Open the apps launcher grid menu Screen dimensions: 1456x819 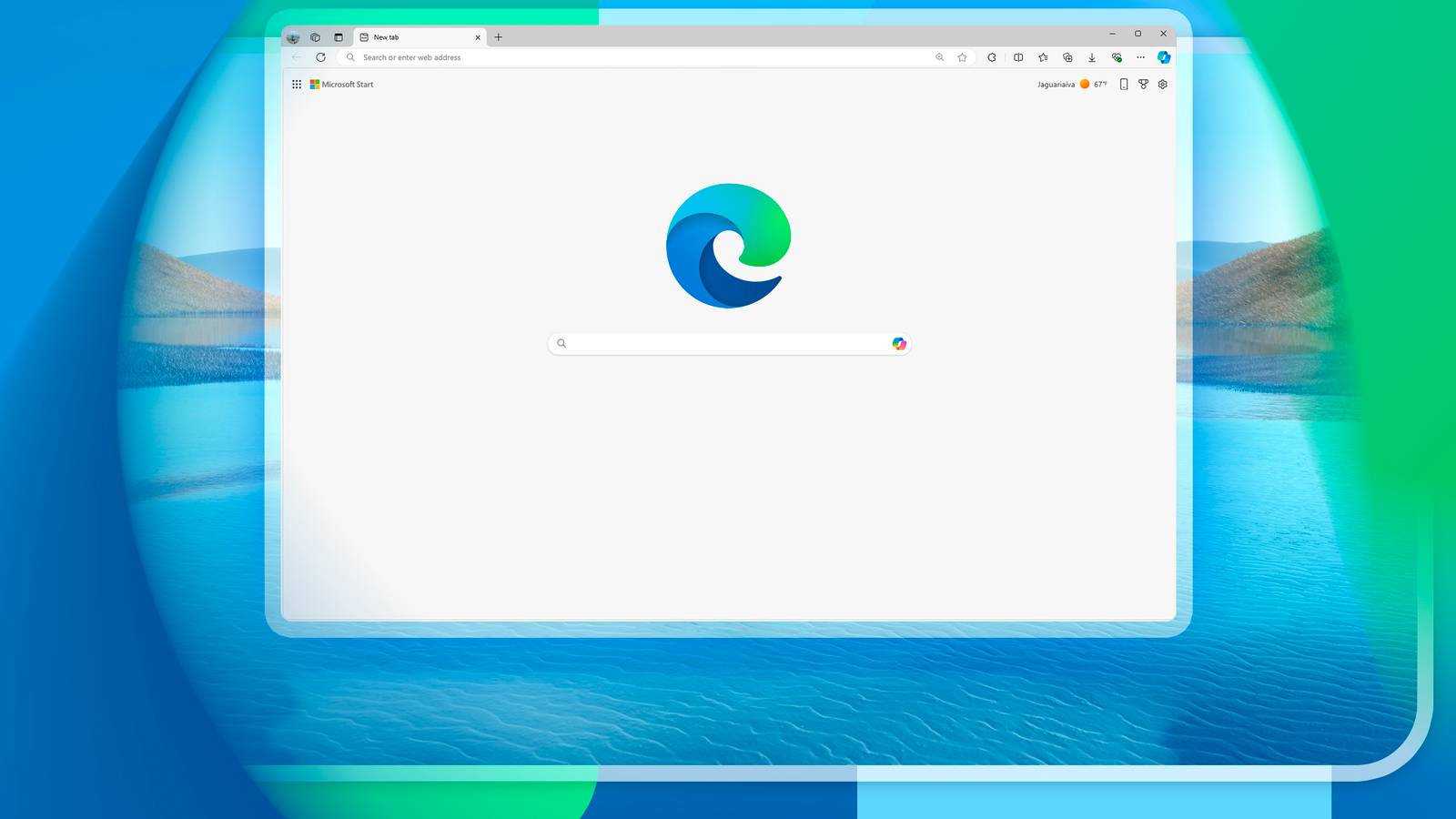[297, 84]
